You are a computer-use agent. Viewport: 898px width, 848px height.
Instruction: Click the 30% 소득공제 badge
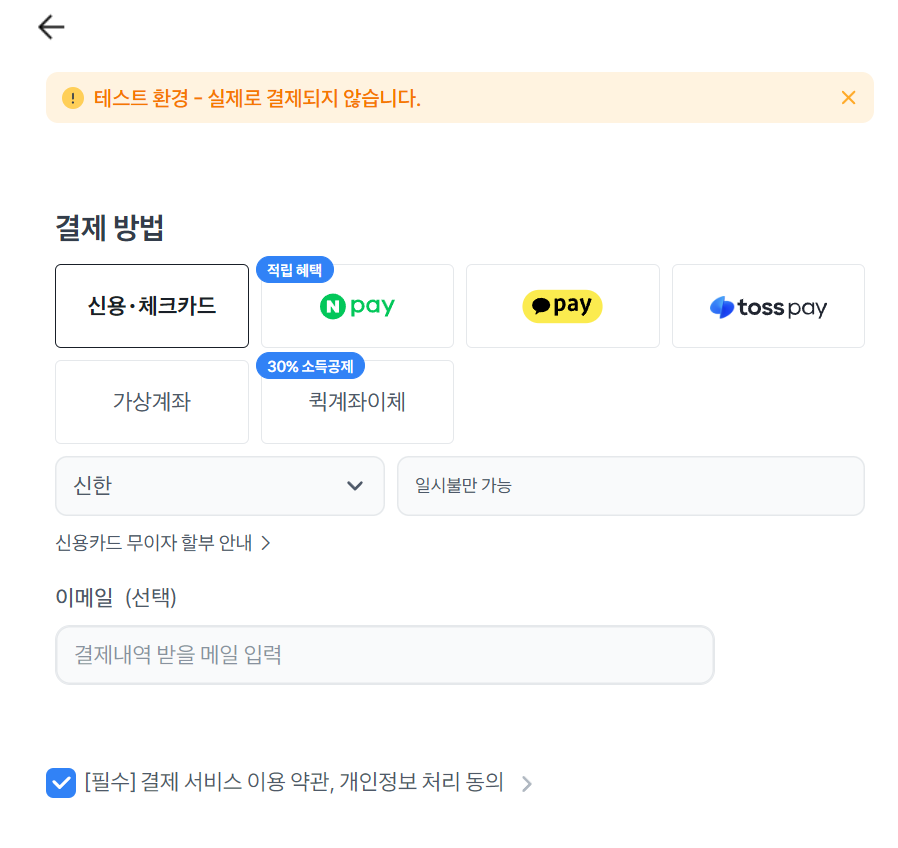click(x=311, y=366)
